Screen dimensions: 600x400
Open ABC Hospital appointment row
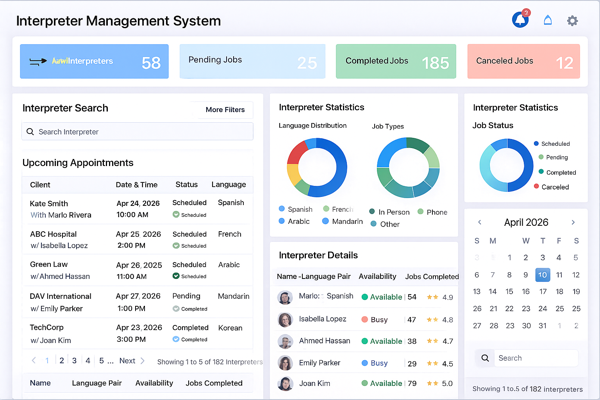tap(137, 240)
